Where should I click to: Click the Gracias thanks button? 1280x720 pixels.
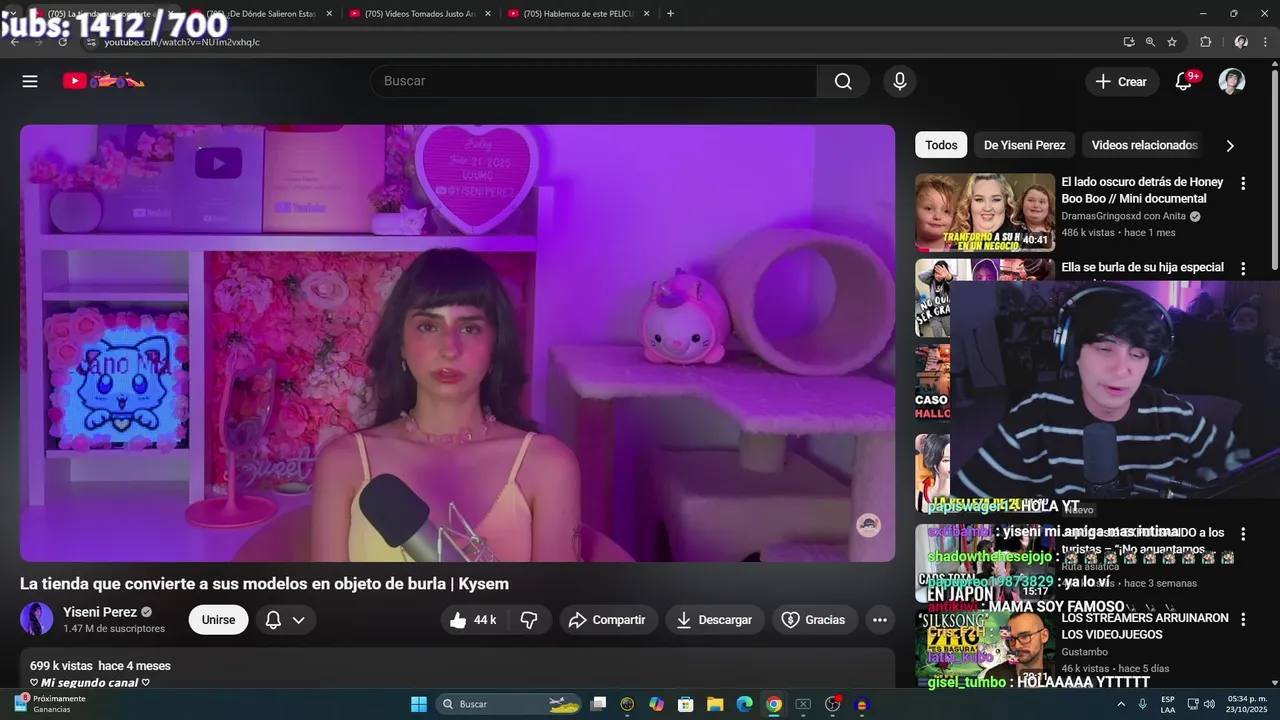pyautogui.click(x=814, y=620)
